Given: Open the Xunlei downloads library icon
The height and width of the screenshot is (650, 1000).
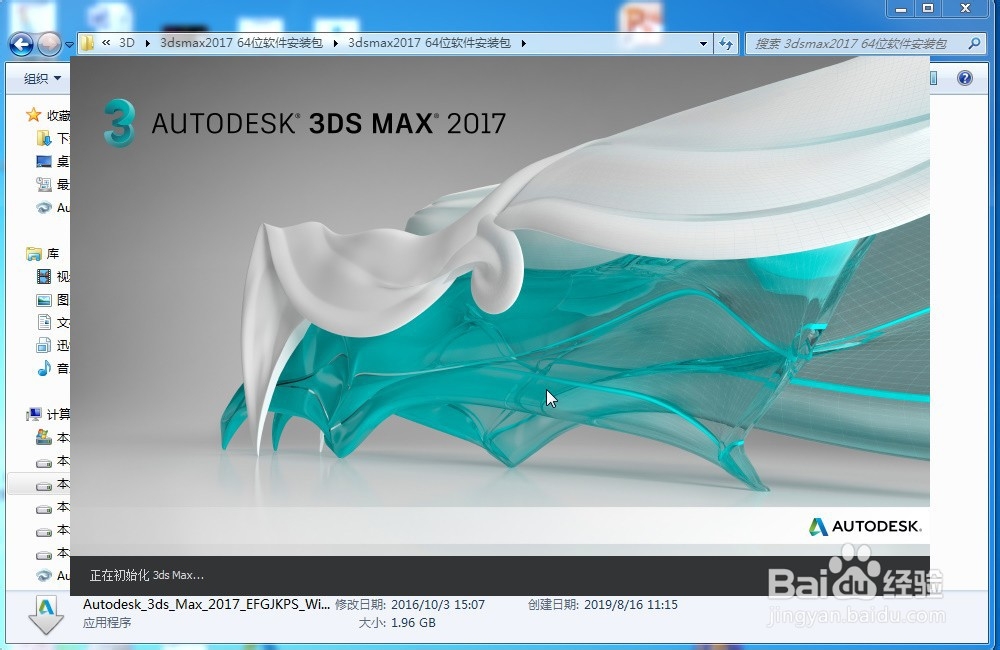Looking at the screenshot, I should pyautogui.click(x=44, y=346).
